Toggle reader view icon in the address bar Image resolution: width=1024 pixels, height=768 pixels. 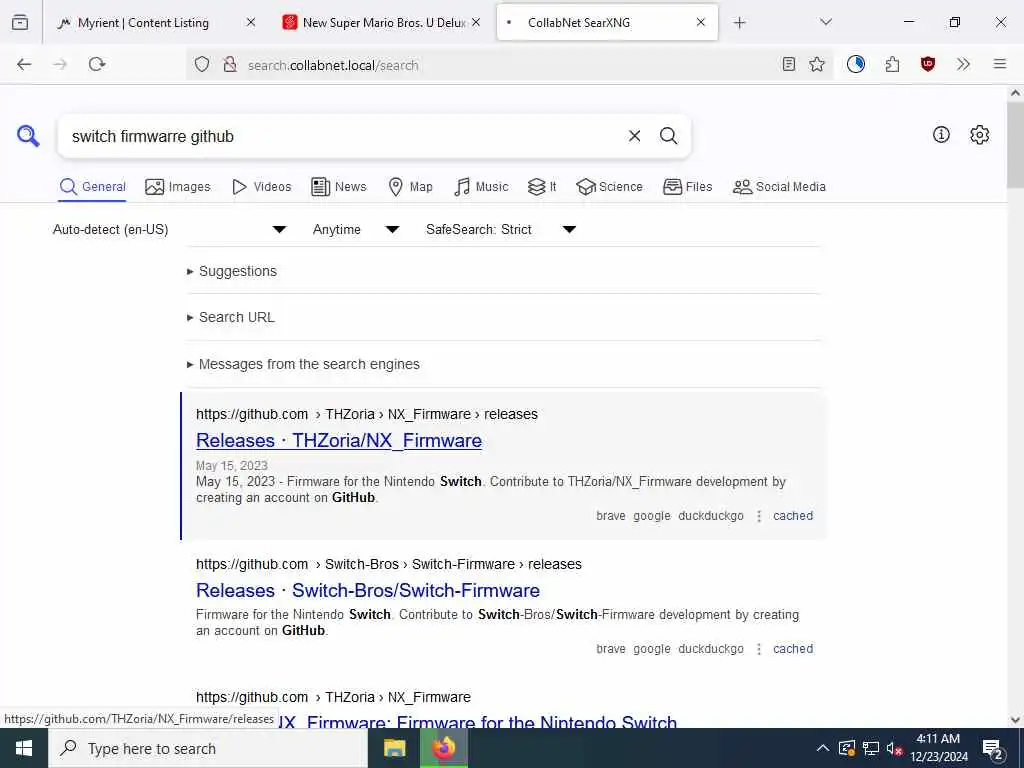(x=789, y=64)
